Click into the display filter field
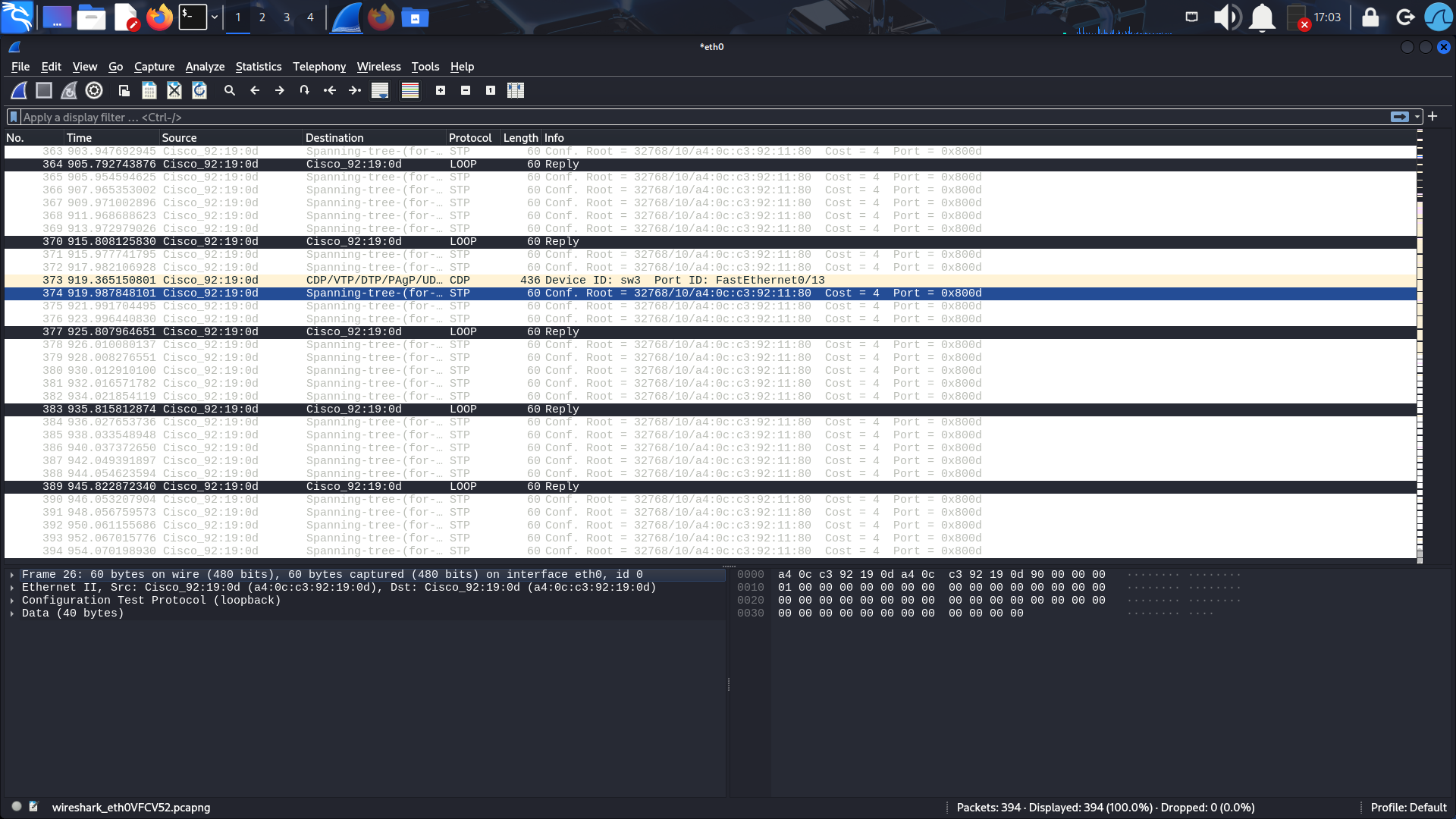 coord(705,117)
